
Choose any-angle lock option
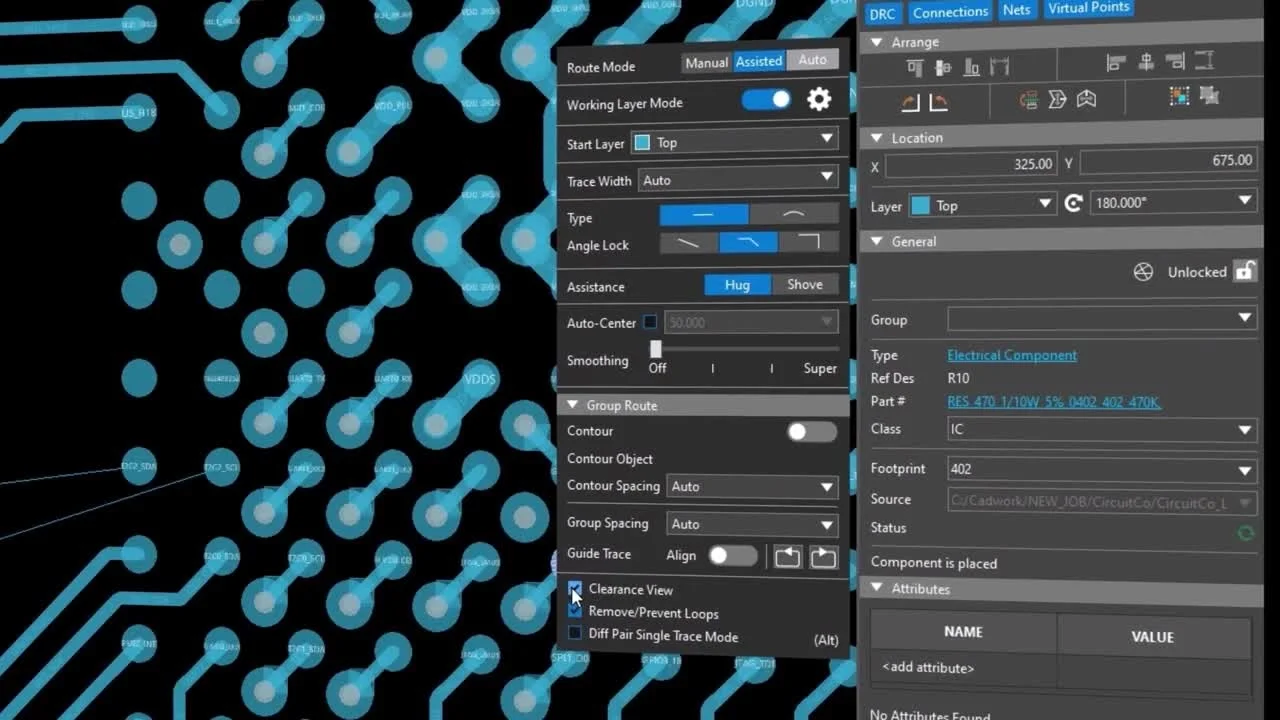[x=689, y=243]
